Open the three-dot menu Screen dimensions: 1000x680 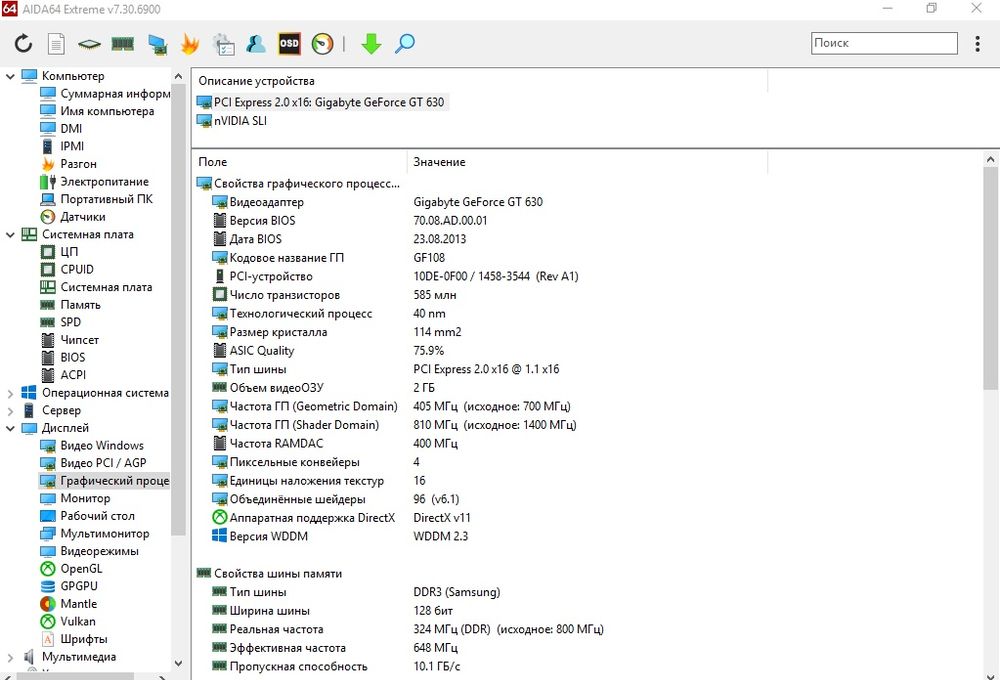977,43
